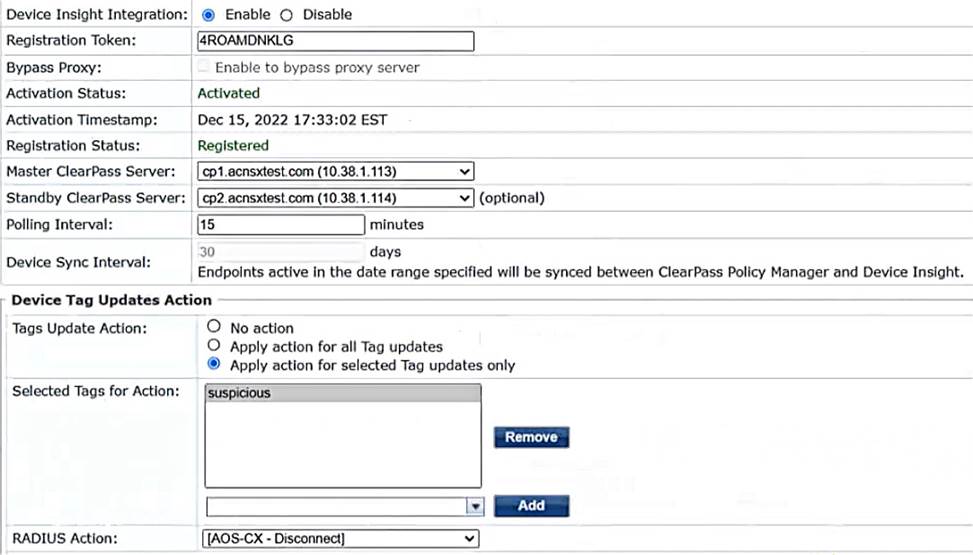973x555 pixels.
Task: Click the Master ClearPass Server chevron arrow
Action: coord(464,171)
